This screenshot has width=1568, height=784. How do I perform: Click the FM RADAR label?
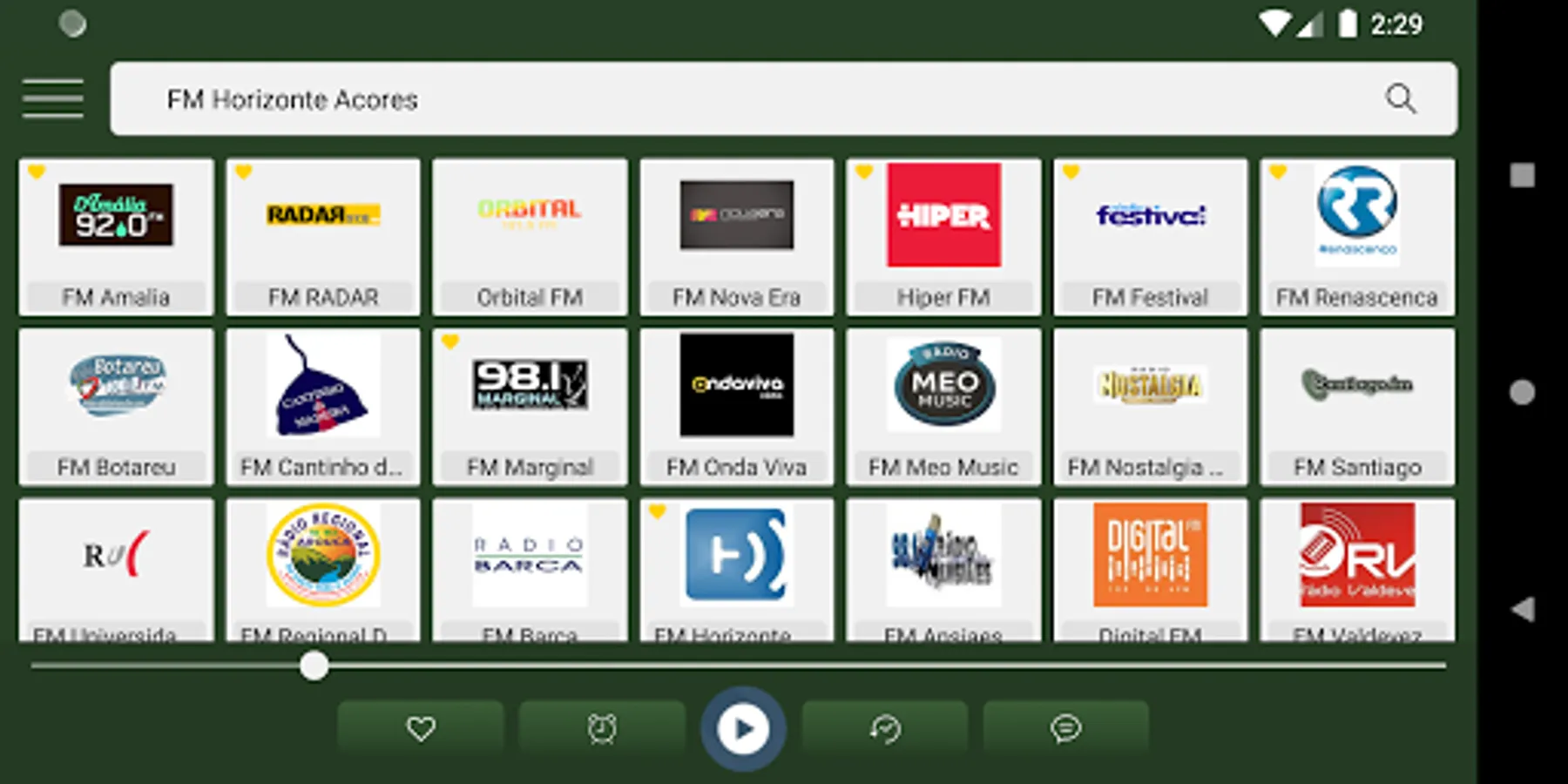[323, 298]
